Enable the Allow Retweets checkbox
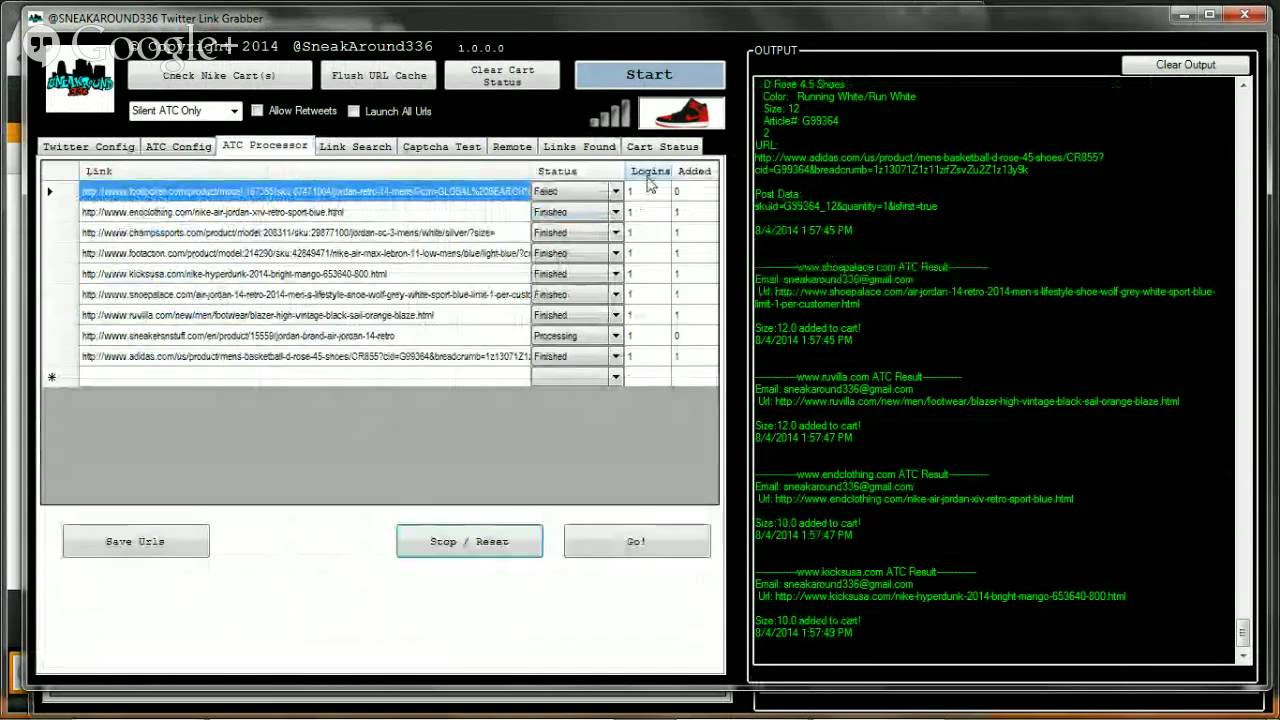This screenshot has height=720, width=1280. point(257,111)
